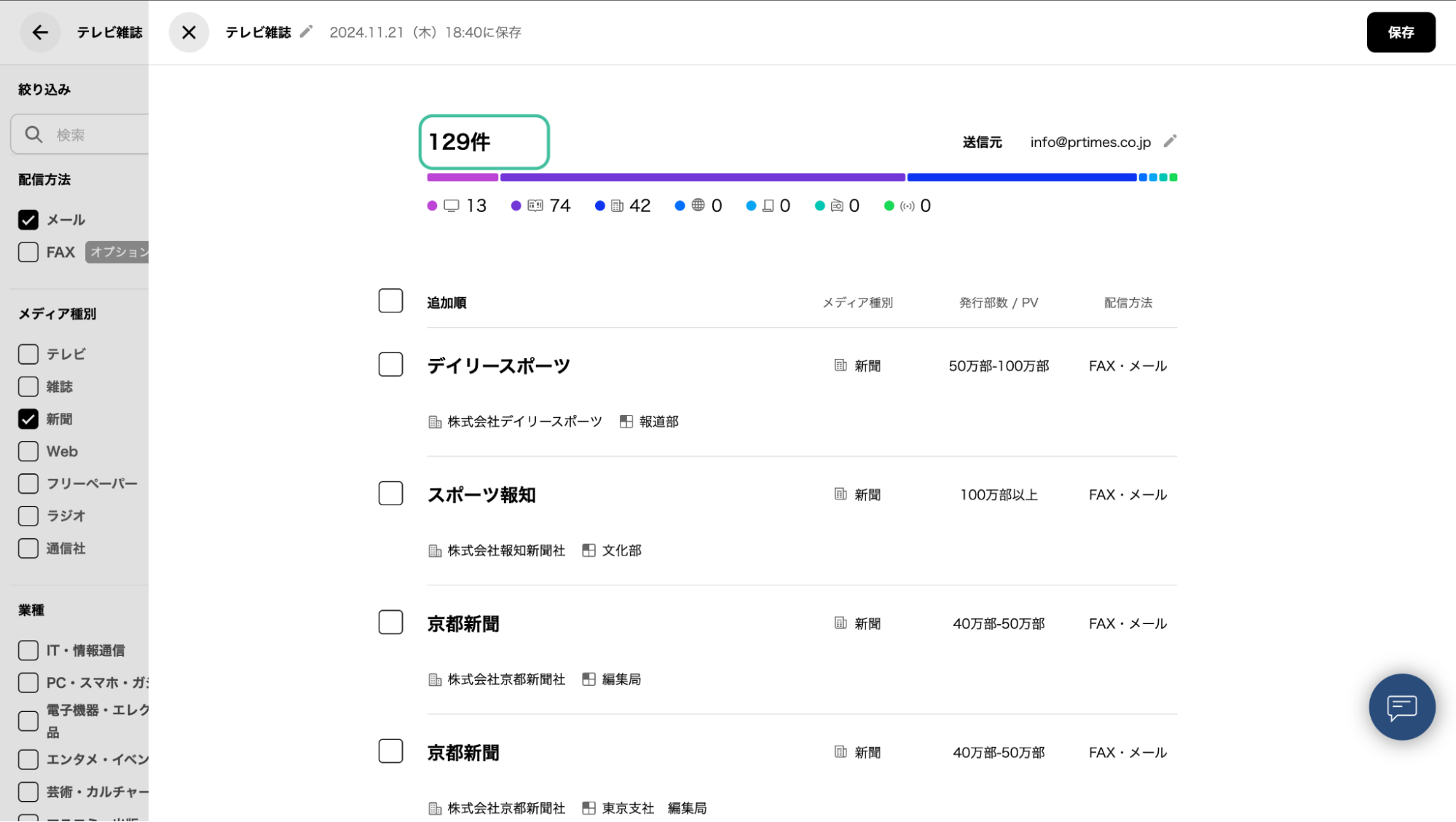This screenshot has width=1456, height=822.
Task: Check the 電子機器 industry filter
Action: [28, 721]
